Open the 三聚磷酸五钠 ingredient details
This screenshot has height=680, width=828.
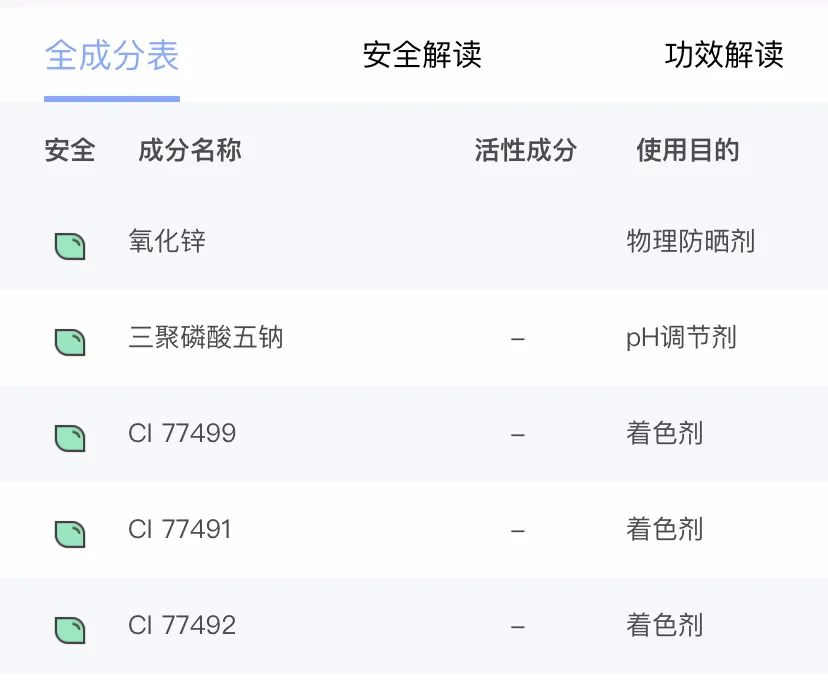click(x=206, y=337)
